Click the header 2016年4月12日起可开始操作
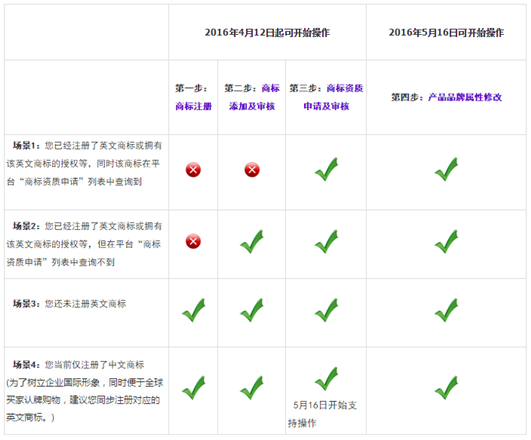531x440 pixels. click(267, 33)
